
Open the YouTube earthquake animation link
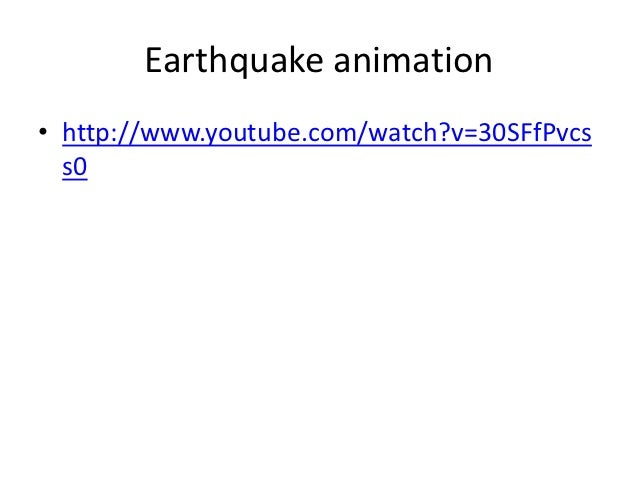point(327,133)
